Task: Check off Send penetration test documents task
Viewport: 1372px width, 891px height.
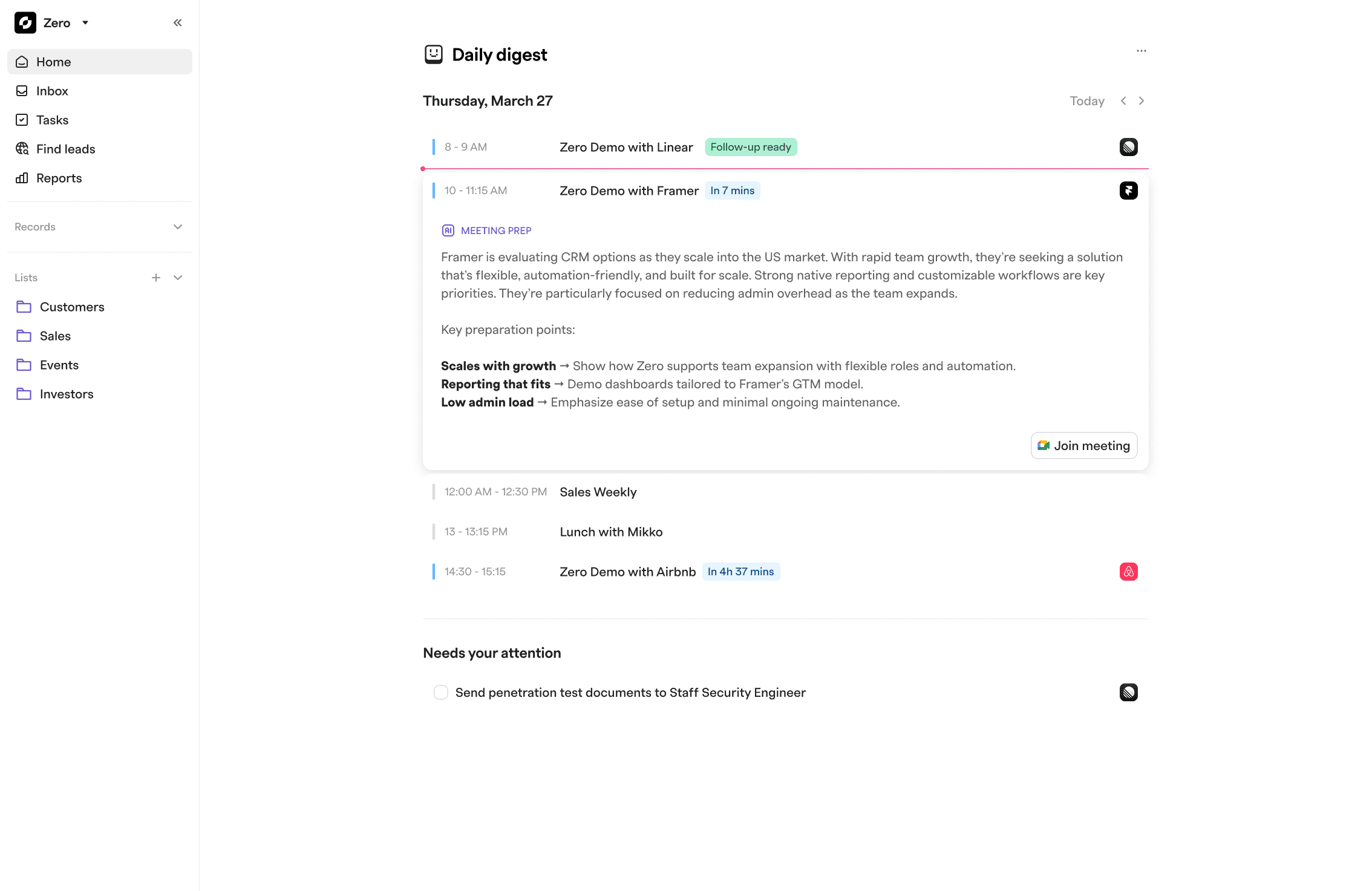Action: (441, 692)
